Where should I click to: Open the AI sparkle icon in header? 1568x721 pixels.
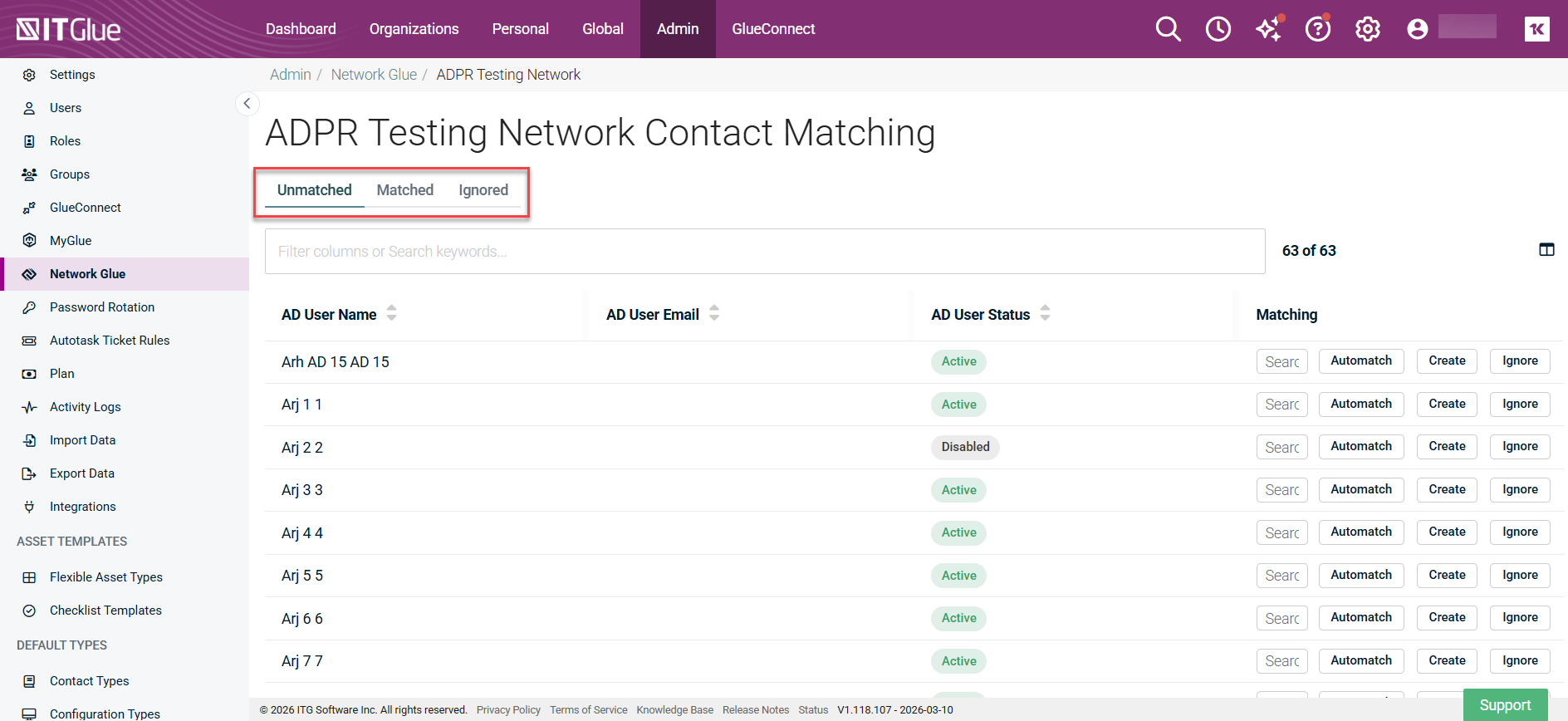pos(1269,29)
